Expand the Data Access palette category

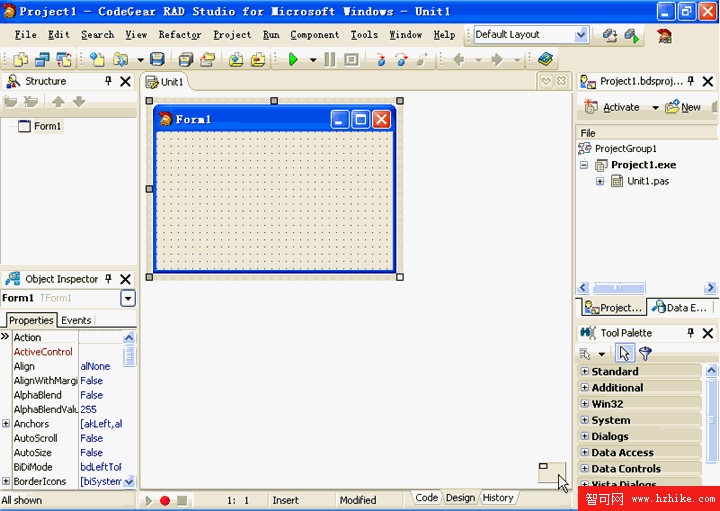(585, 452)
